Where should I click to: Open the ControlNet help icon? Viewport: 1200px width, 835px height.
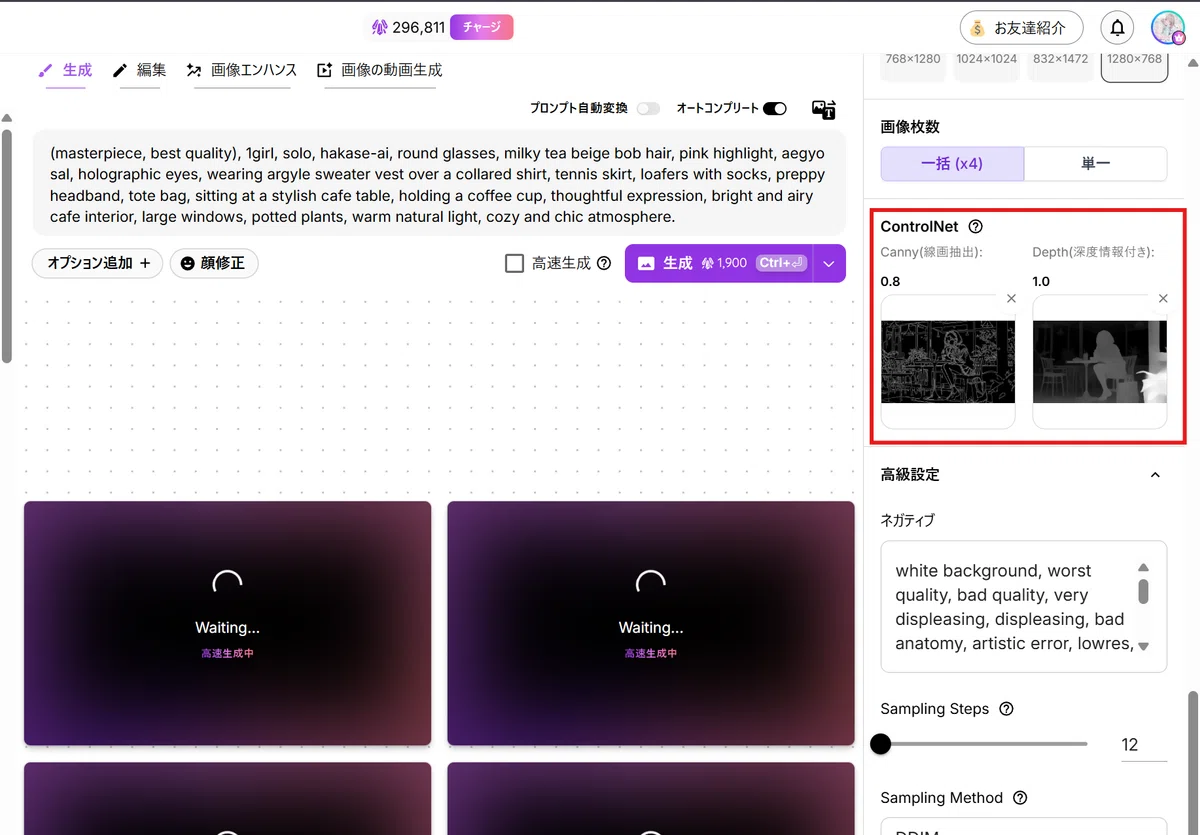coord(976,227)
